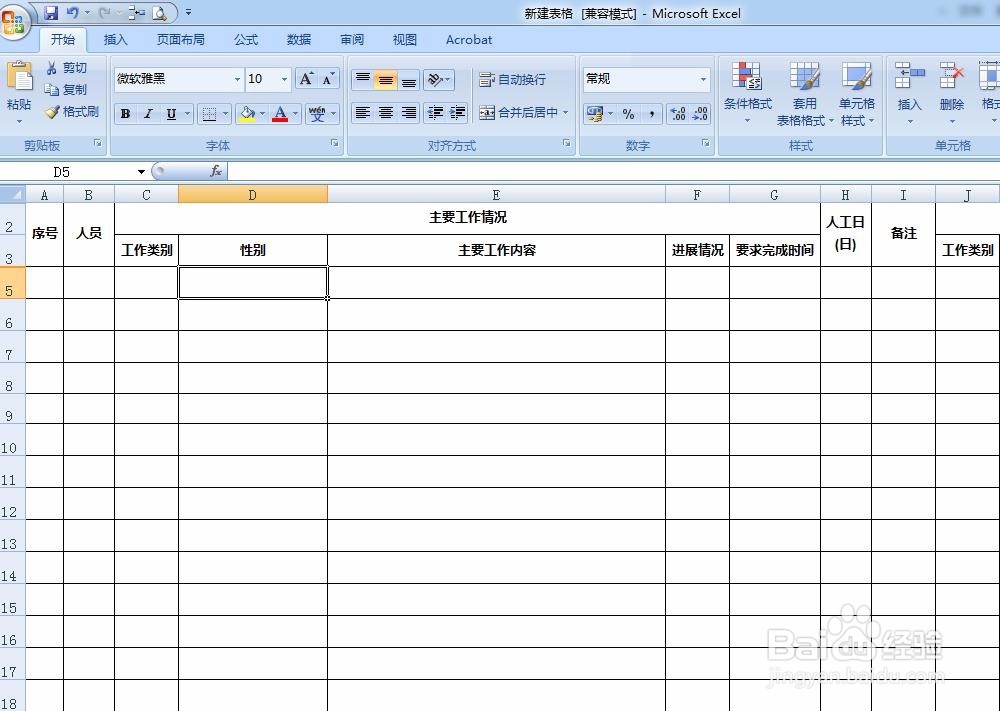
Task: Switch to the 数据 tab
Action: pyautogui.click(x=298, y=40)
